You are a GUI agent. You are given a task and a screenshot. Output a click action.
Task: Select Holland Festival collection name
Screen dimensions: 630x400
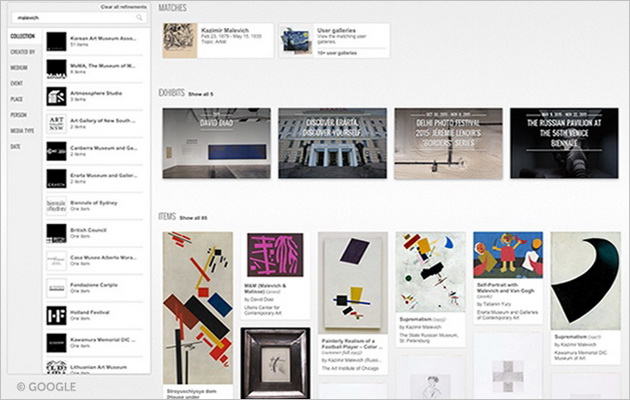[90, 312]
